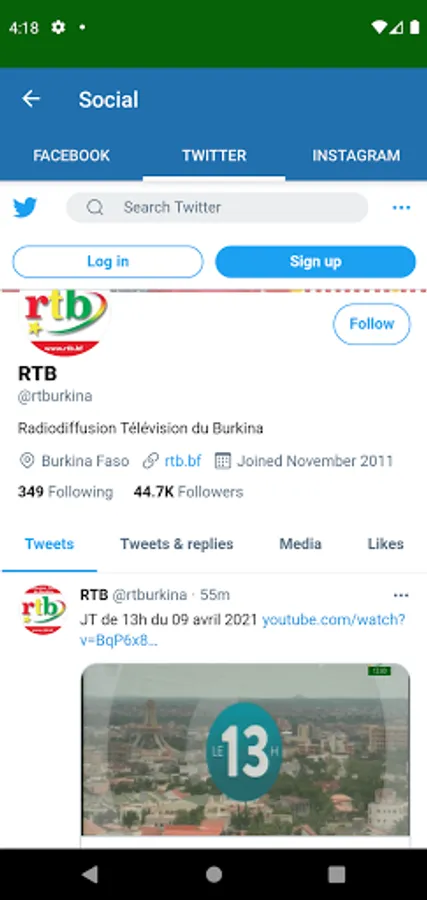Tap the back arrow beside Social
427x900 pixels.
[31, 99]
